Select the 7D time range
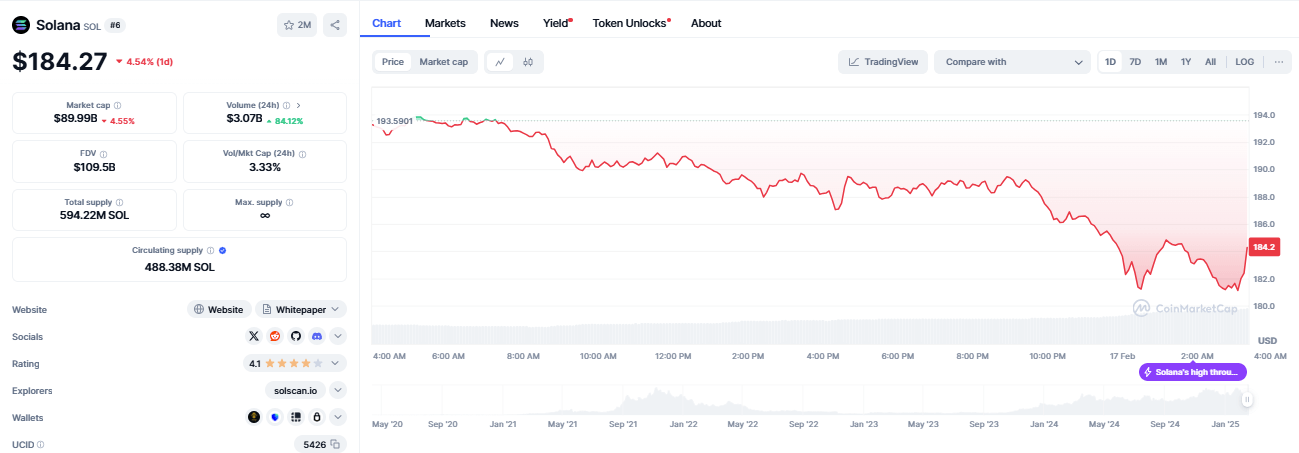The height and width of the screenshot is (453, 1299). [x=1135, y=62]
